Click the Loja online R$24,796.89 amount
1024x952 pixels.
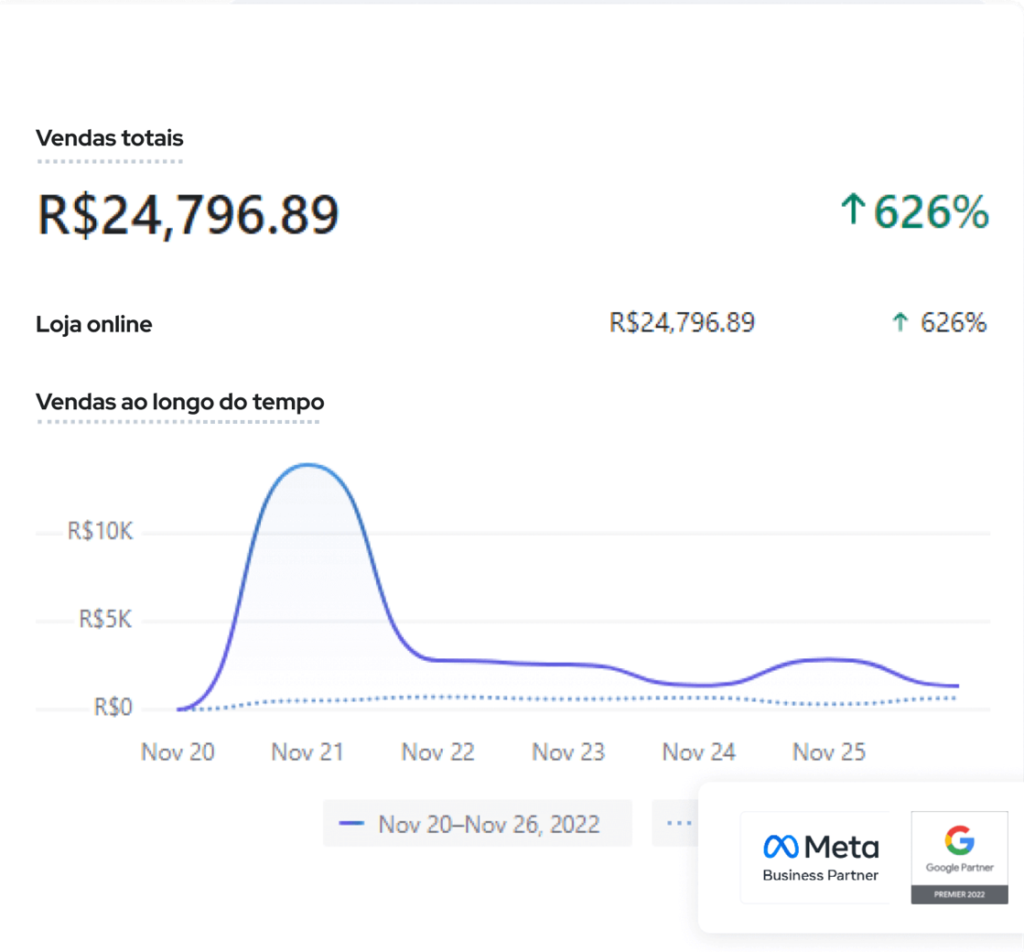point(682,323)
